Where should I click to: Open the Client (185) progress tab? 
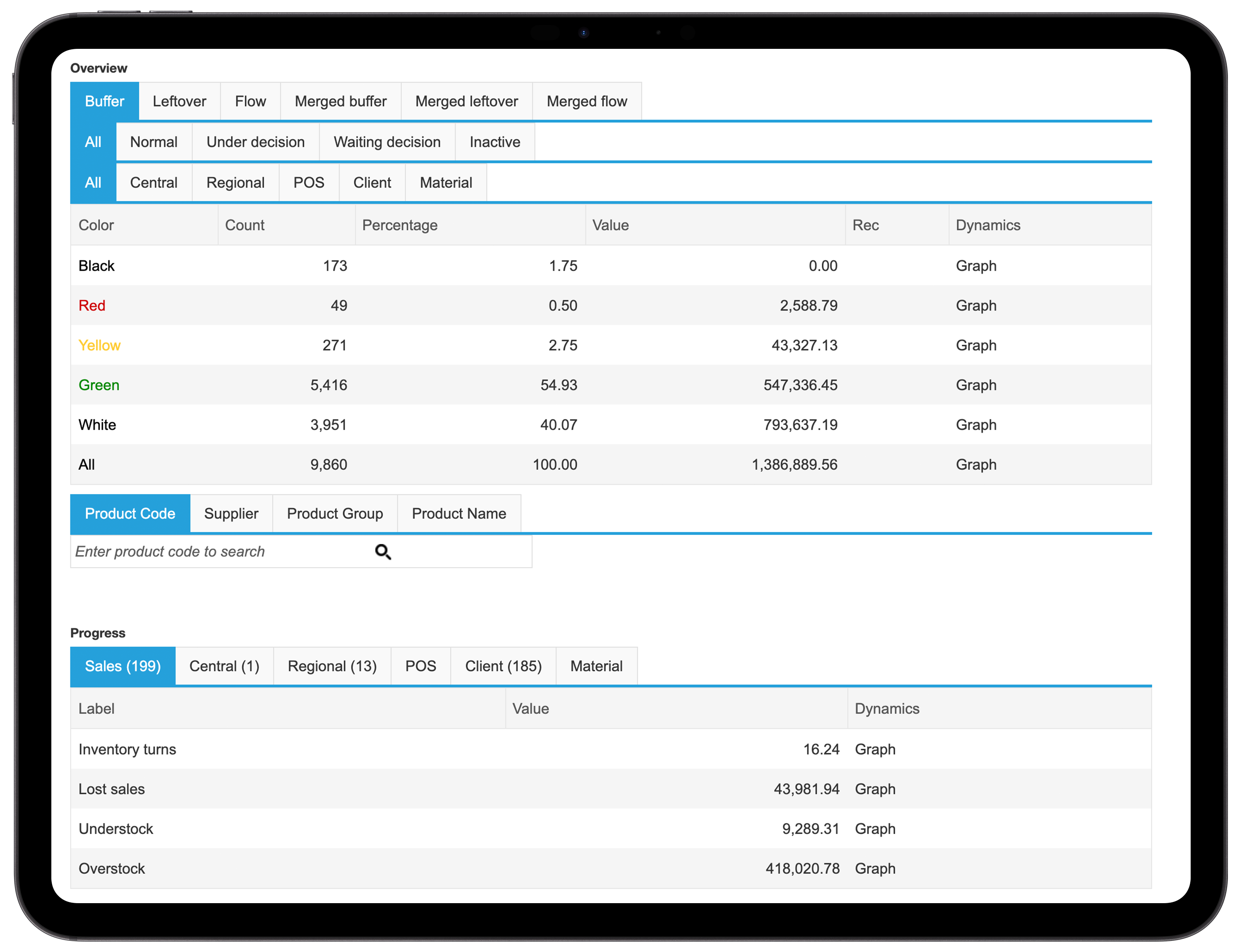tap(503, 666)
